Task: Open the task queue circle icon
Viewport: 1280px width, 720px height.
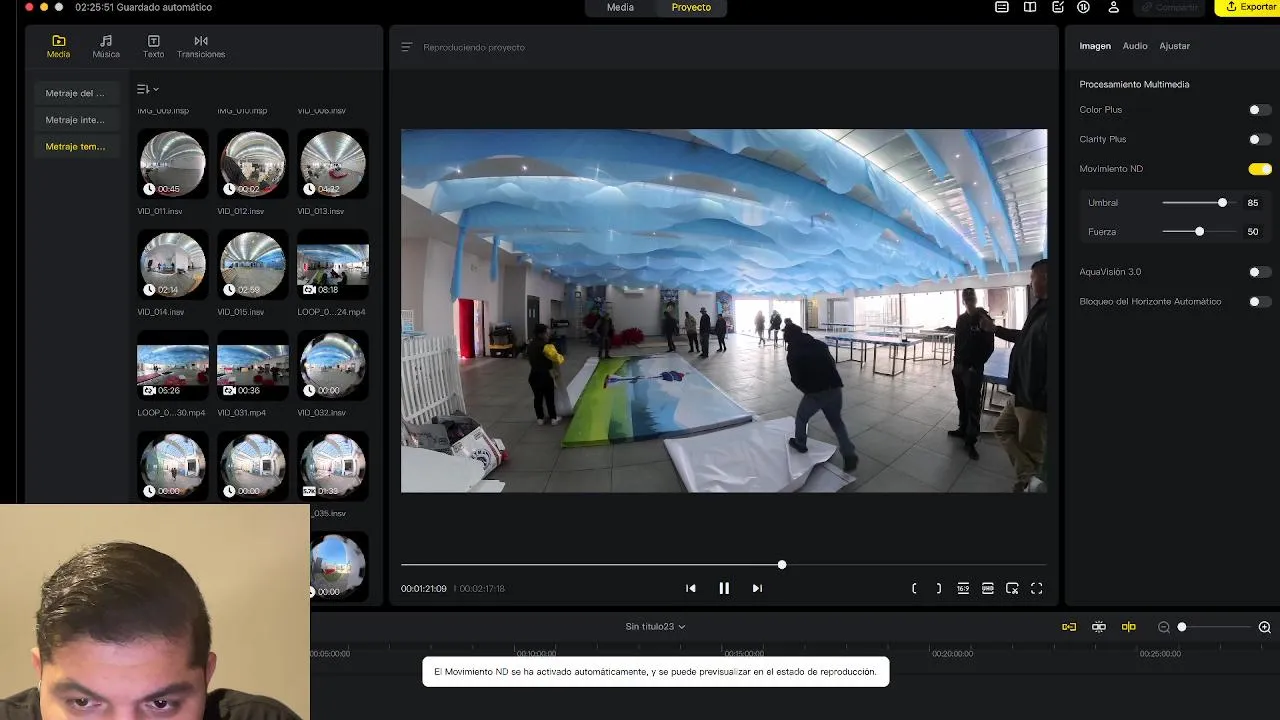Action: click(x=1084, y=7)
